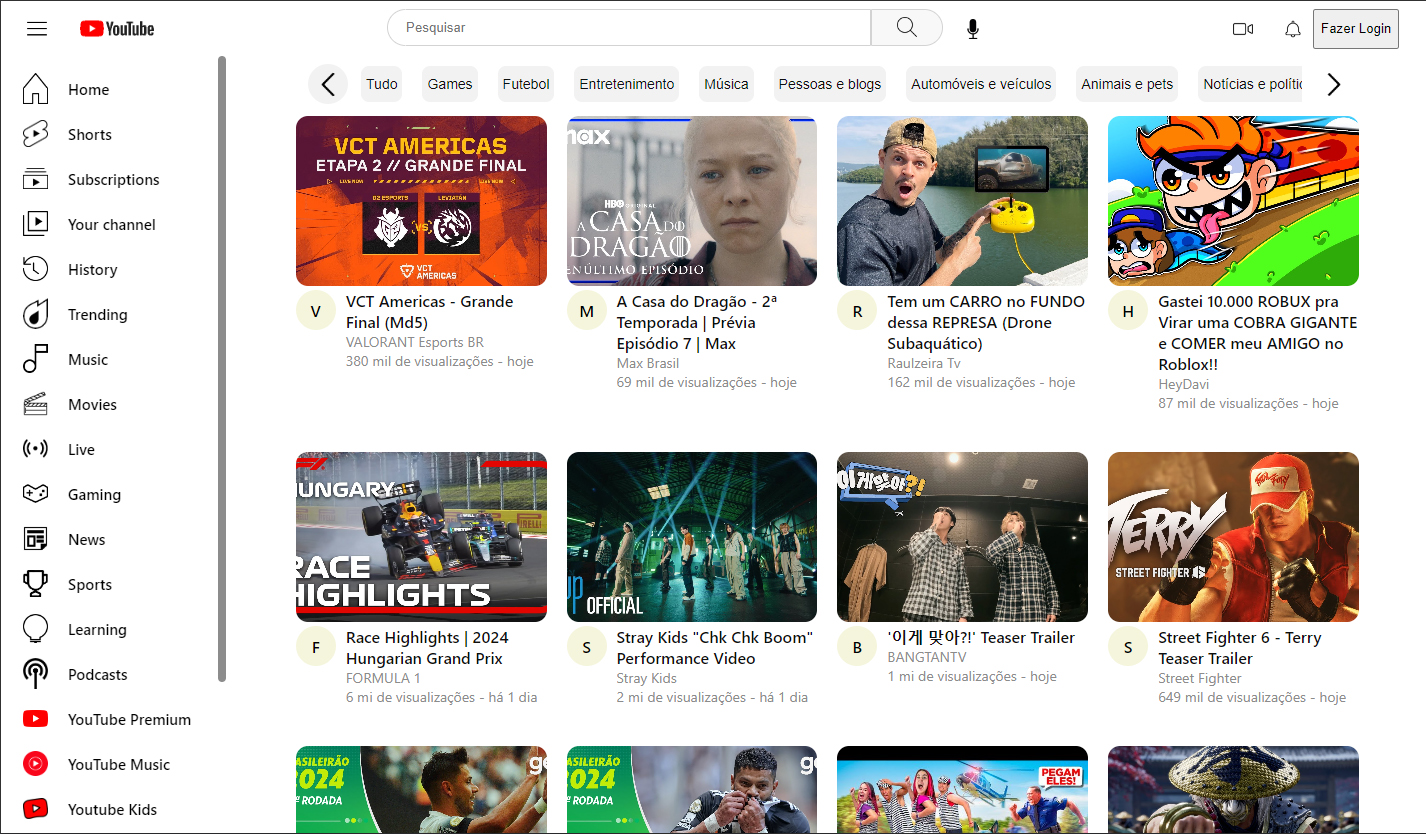Open the Terry Street Fighter thumbnail
Screen dimensions: 1426x834
(x=1233, y=537)
